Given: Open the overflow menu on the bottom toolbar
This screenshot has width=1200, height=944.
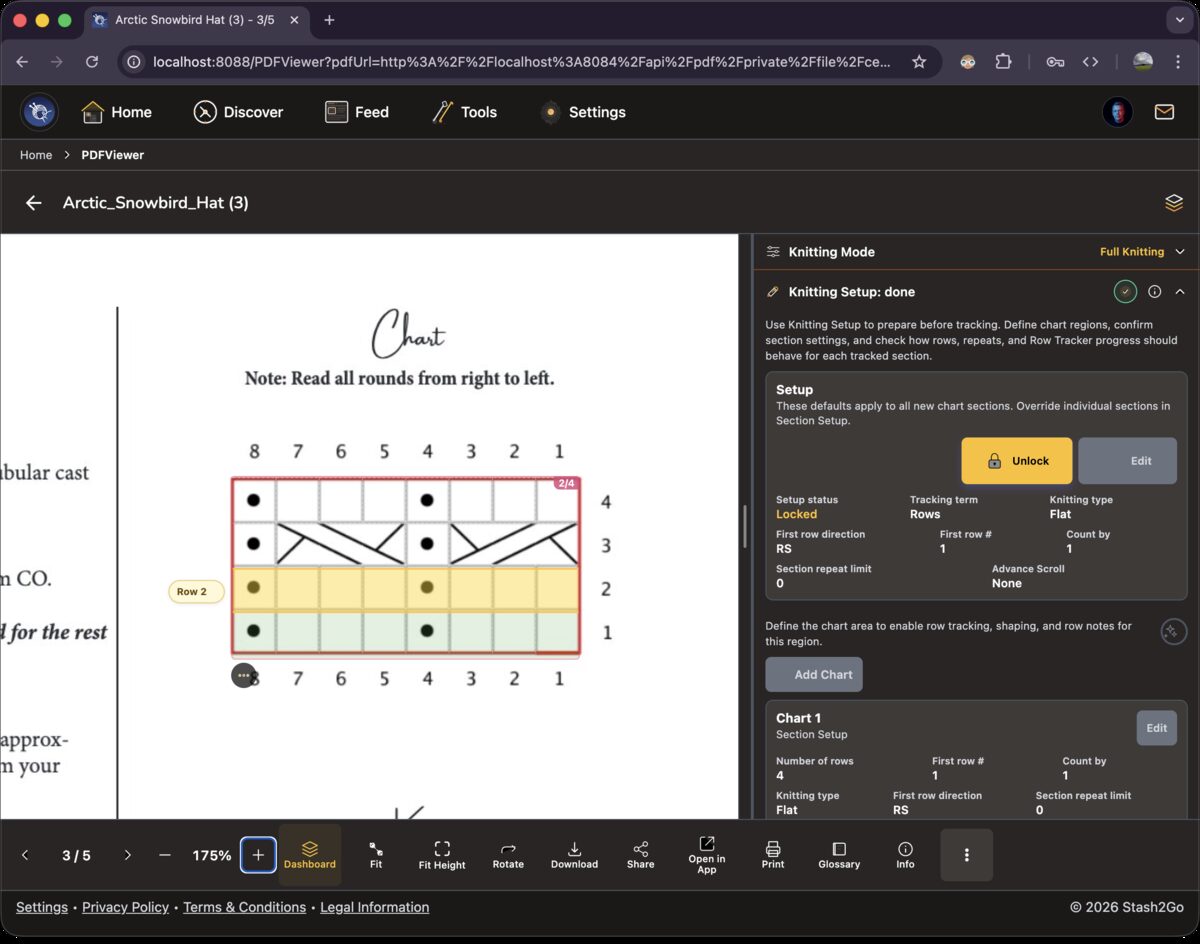Looking at the screenshot, I should pyautogui.click(x=966, y=855).
